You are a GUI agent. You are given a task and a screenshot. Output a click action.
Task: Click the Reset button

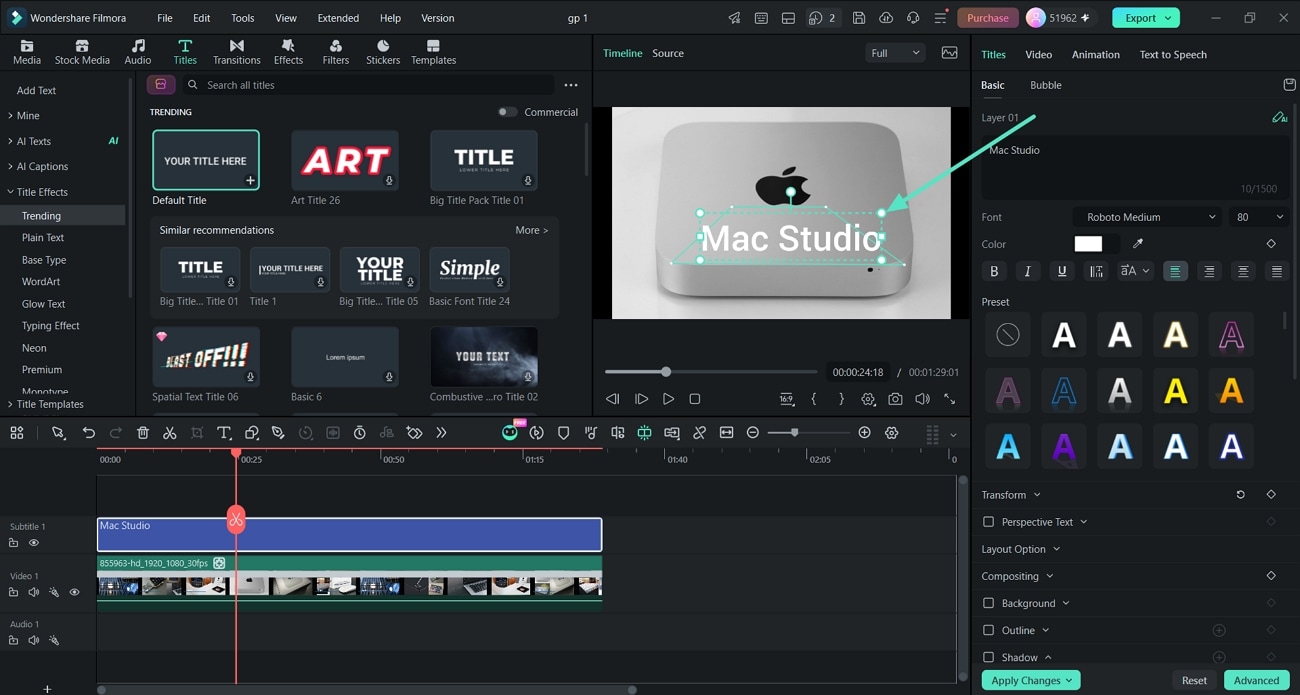[x=1194, y=680]
